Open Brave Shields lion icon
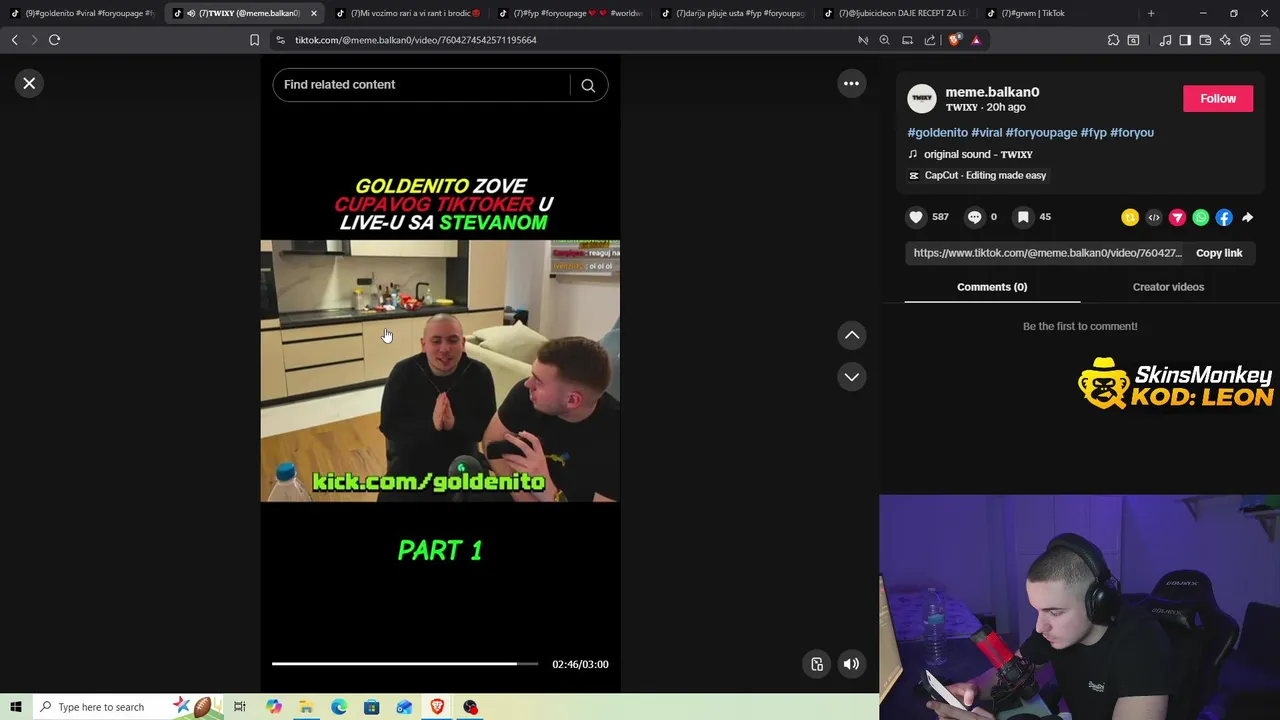1280x720 pixels. 954,40
